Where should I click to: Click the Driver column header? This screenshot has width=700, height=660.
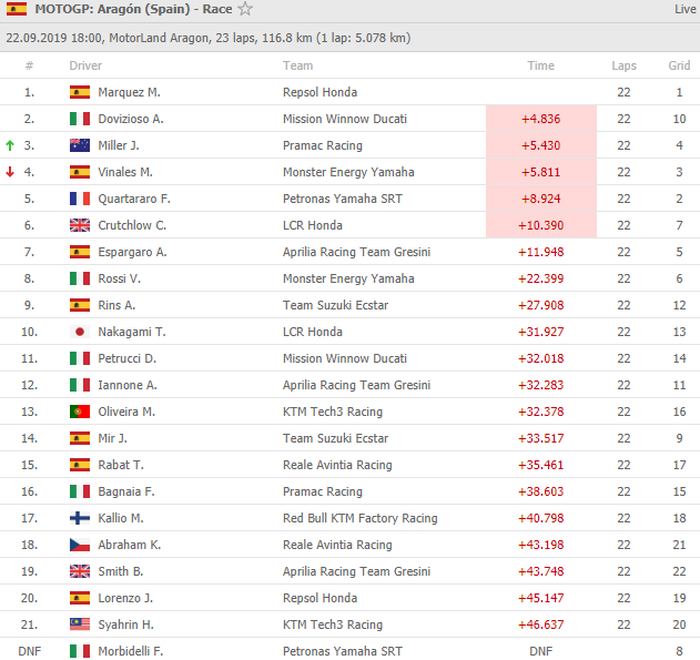click(x=85, y=66)
